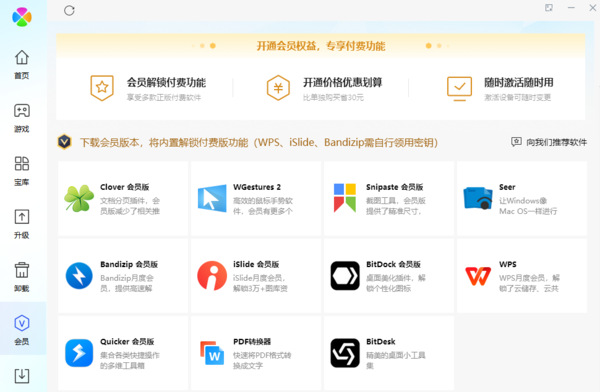Open the downloads icon in the sidebar

coord(22,376)
